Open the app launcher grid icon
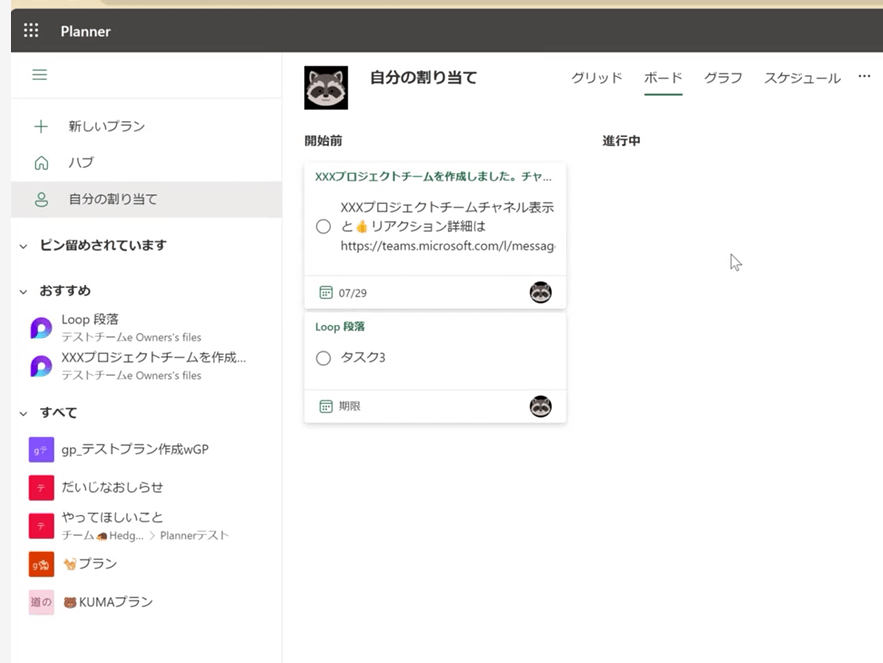This screenshot has height=663, width=883. coord(31,30)
